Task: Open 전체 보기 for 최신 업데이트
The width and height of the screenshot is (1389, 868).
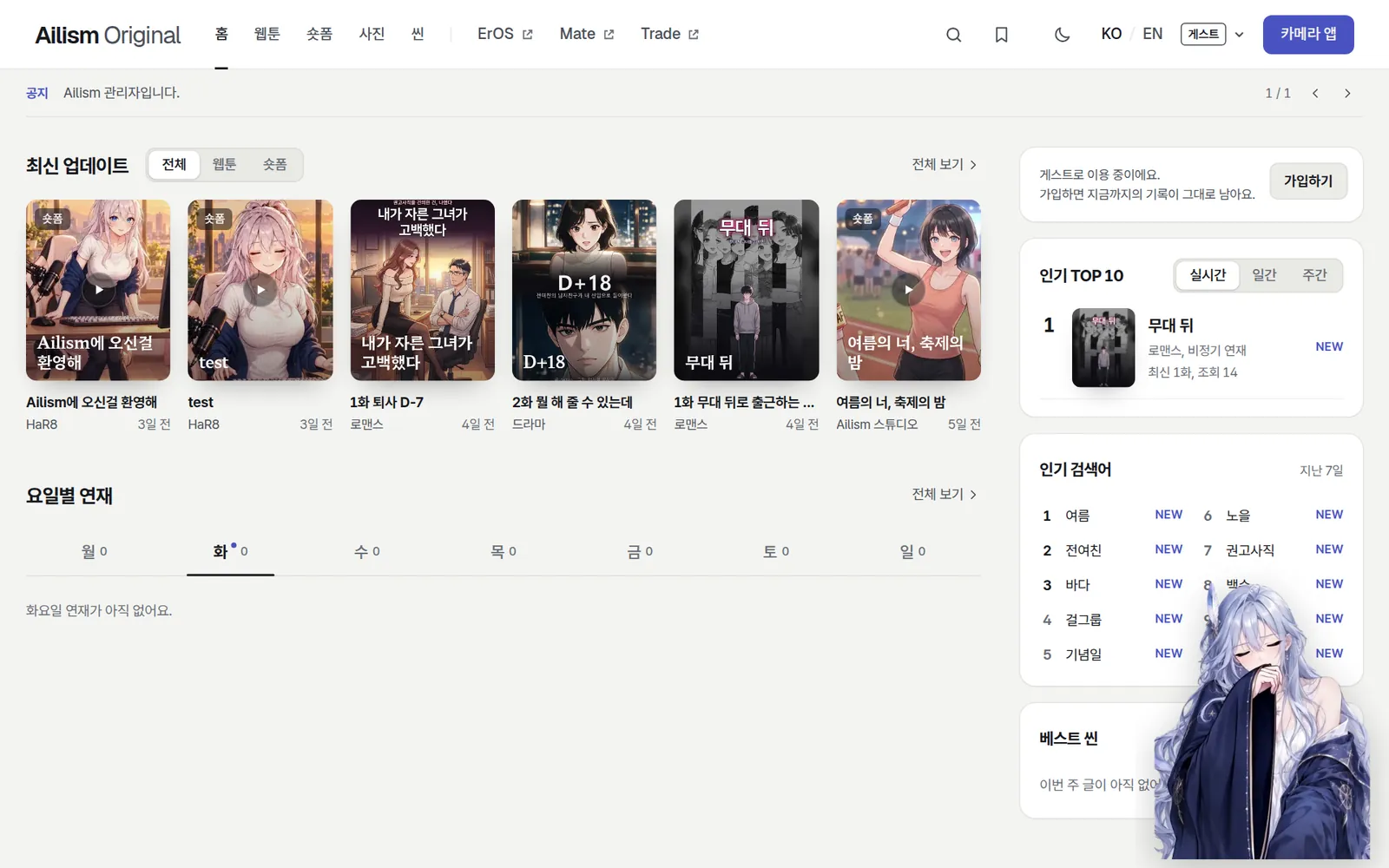Action: click(x=945, y=164)
